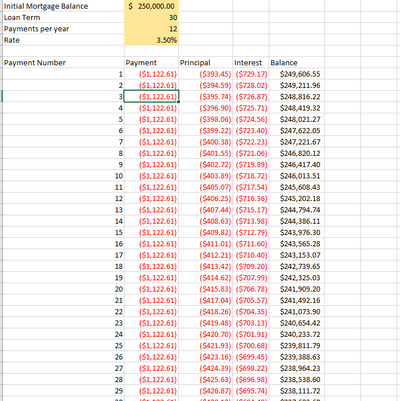The height and width of the screenshot is (401, 400).
Task: Select balance cell $240,654.42
Action: (297, 323)
